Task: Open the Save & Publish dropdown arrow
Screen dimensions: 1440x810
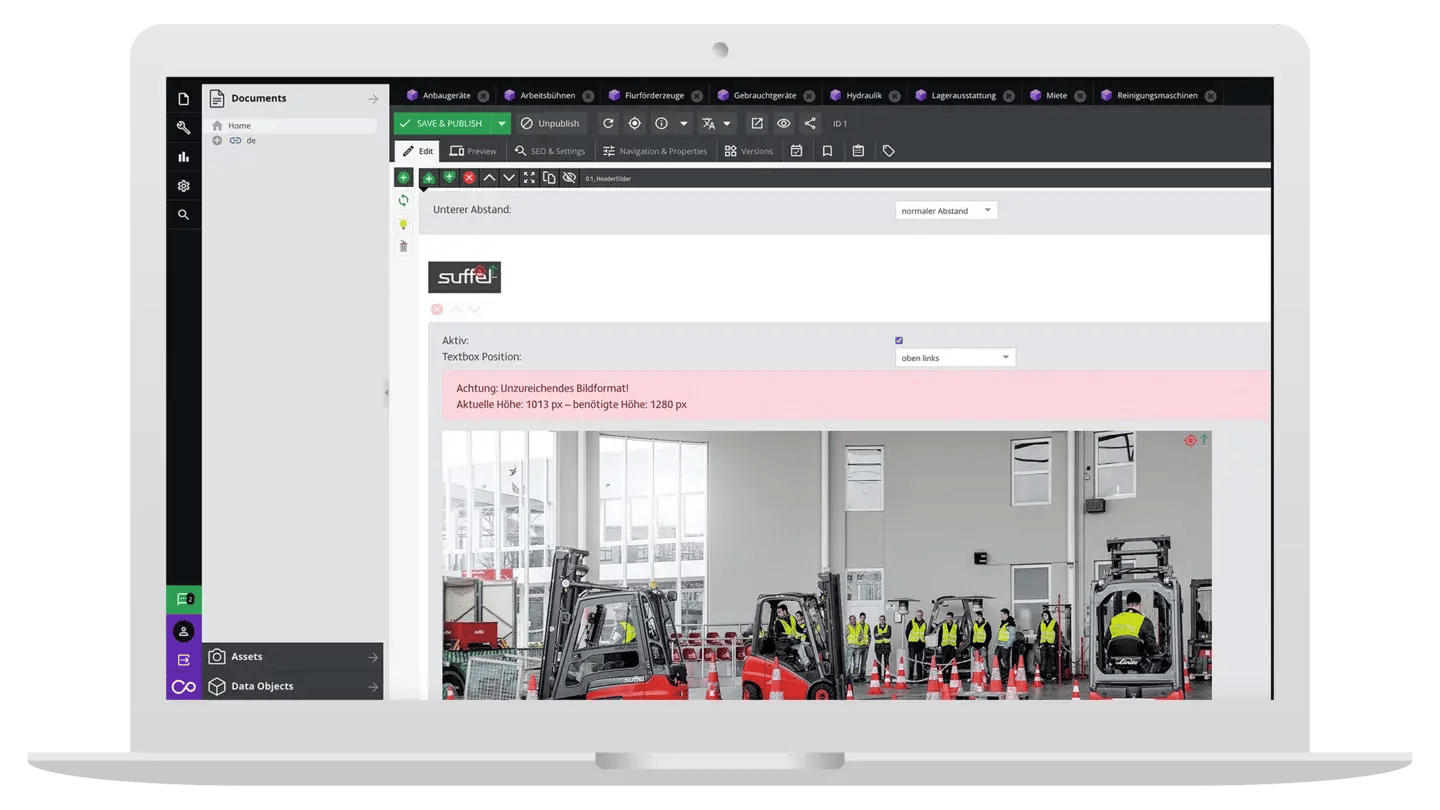Action: coord(502,123)
